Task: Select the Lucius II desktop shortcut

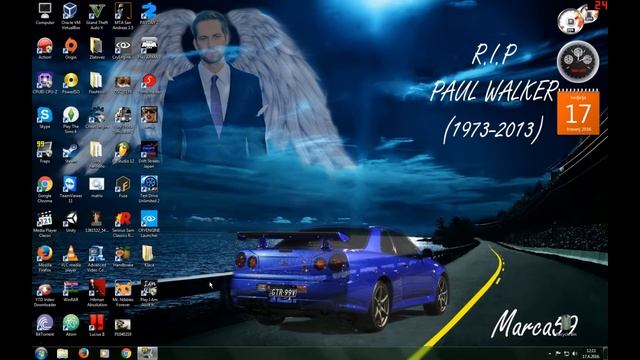Action: (97, 325)
